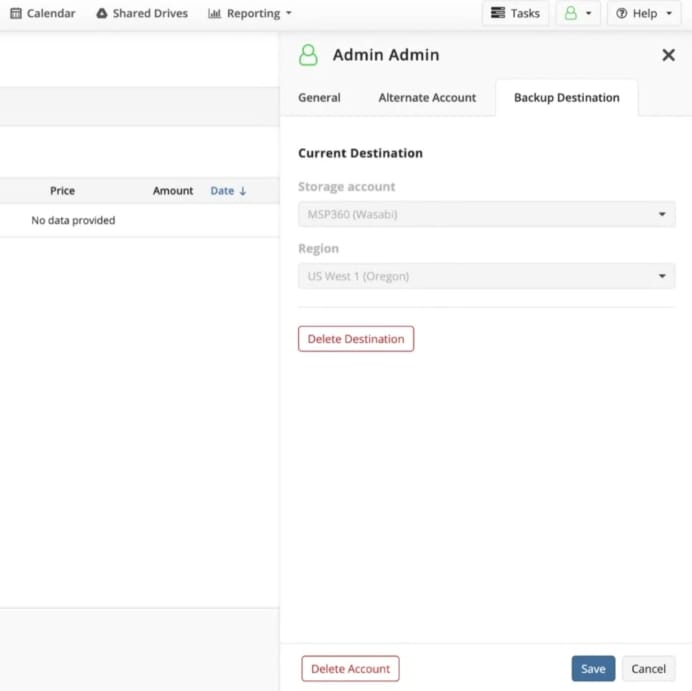
Task: Open the Region US West 1 (Oregon) dropdown
Action: 486,276
